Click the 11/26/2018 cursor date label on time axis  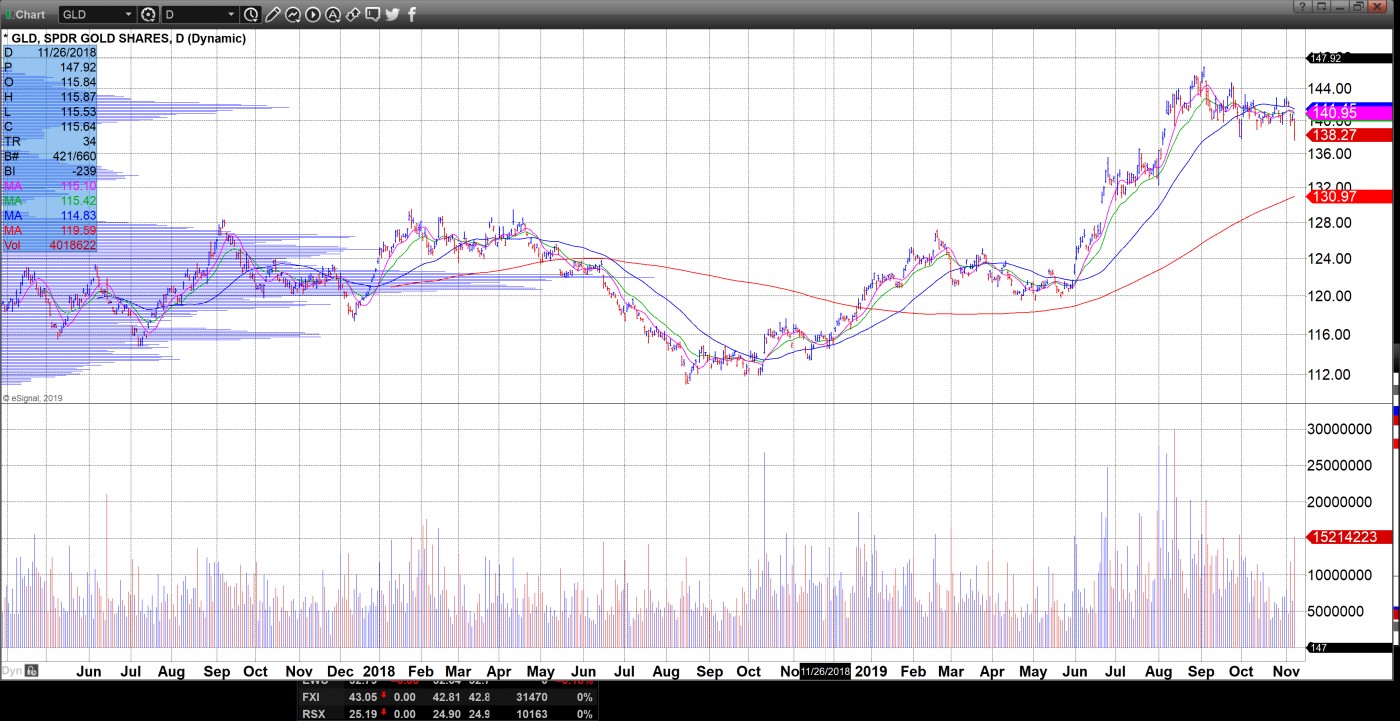click(x=825, y=672)
